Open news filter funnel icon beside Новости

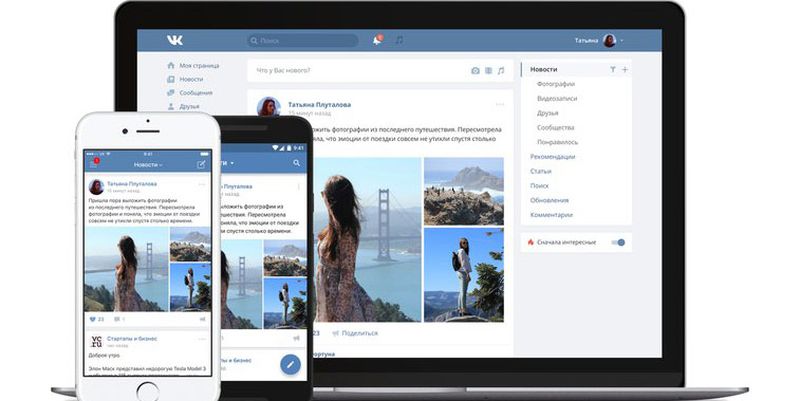pos(613,69)
